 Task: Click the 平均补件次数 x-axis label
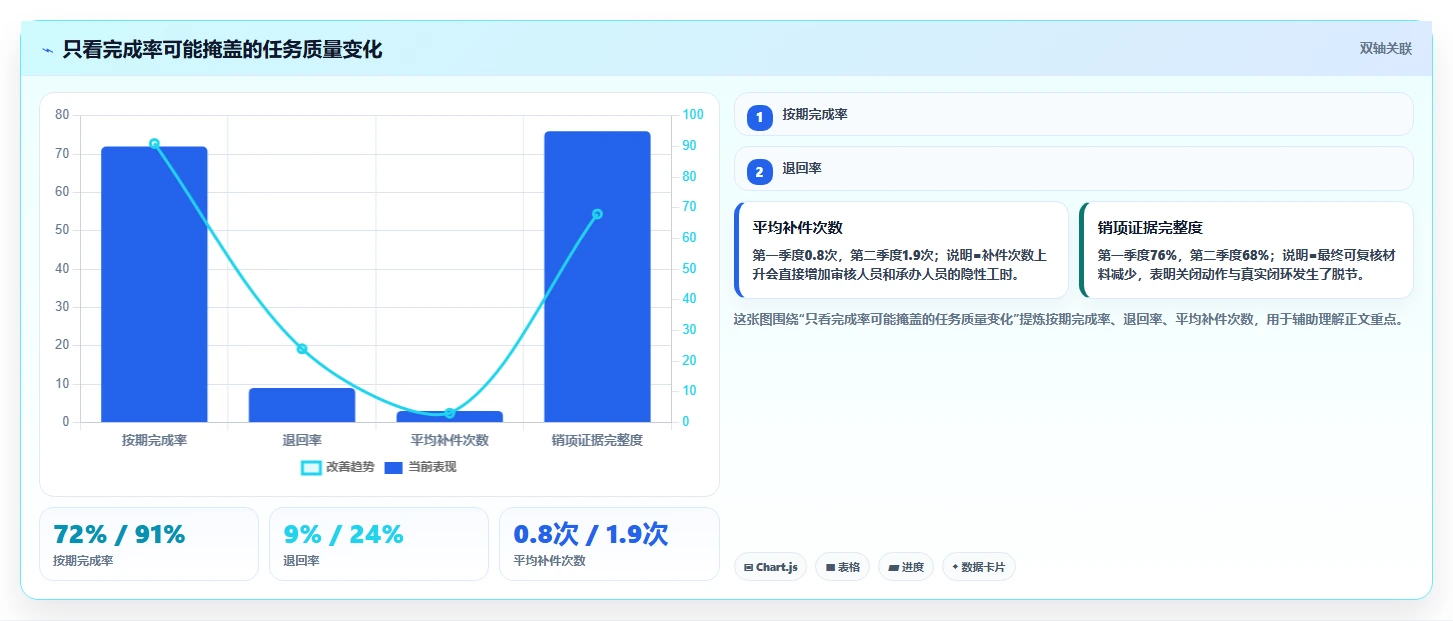click(x=450, y=440)
